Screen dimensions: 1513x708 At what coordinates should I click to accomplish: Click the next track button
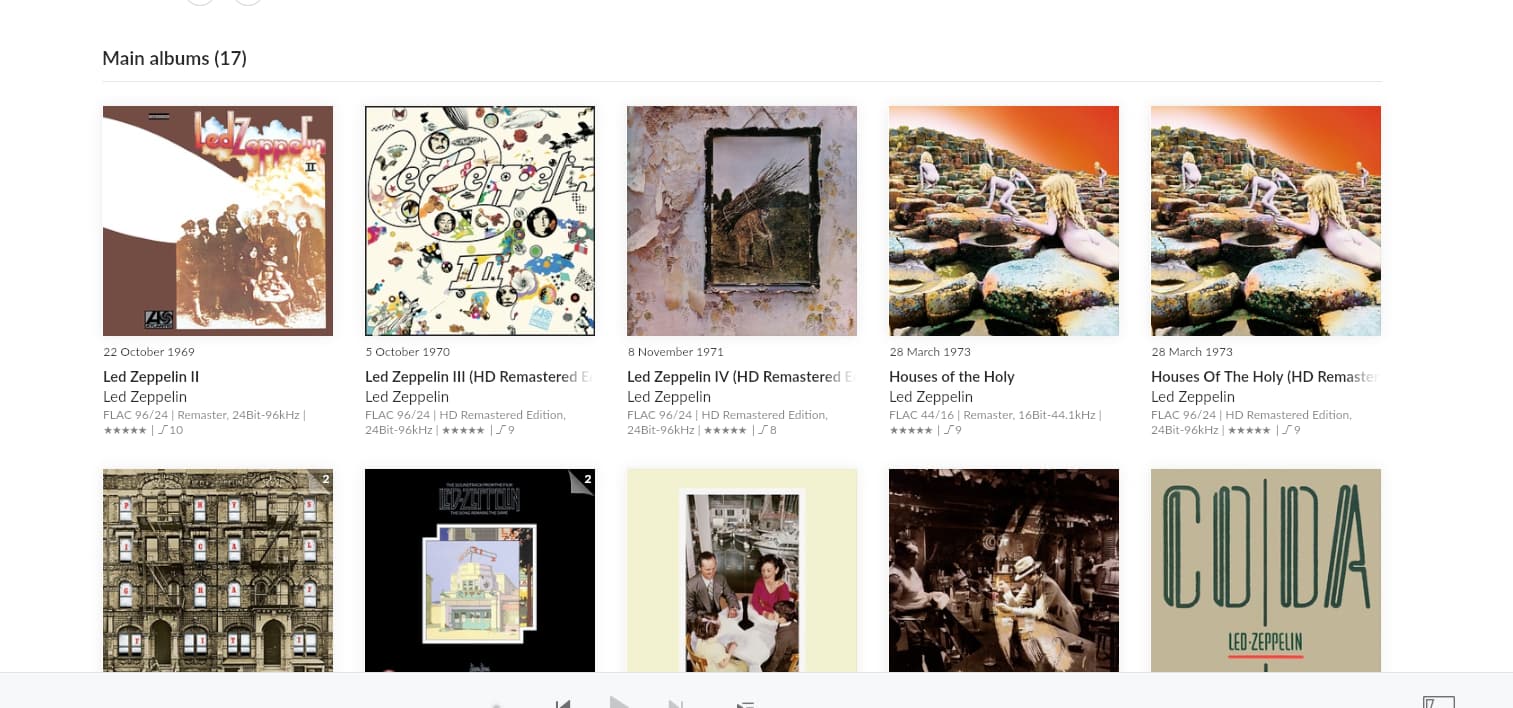pyautogui.click(x=676, y=703)
